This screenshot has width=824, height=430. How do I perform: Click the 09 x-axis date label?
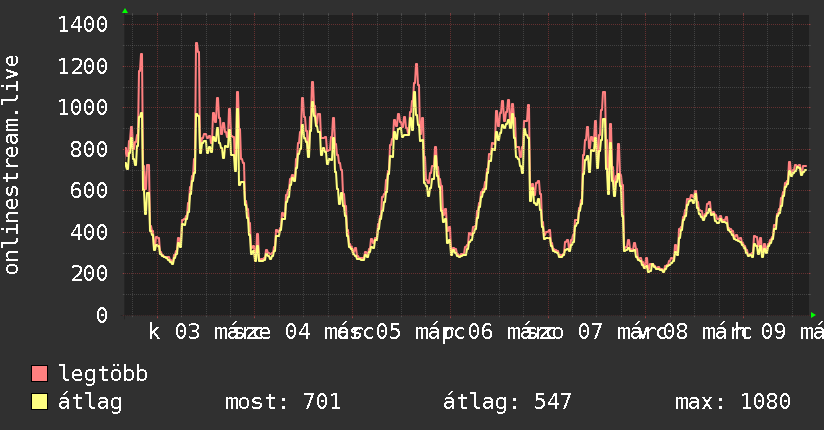(774, 332)
